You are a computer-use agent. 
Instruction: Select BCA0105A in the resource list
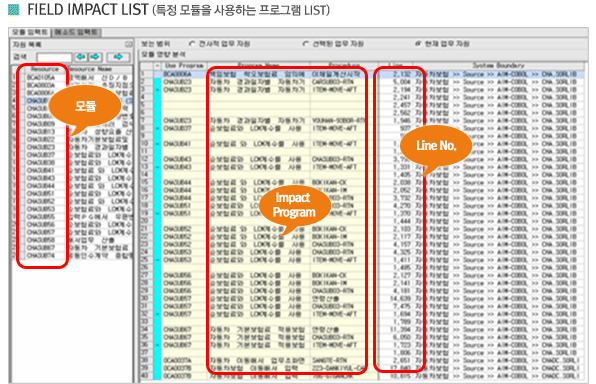41,78
